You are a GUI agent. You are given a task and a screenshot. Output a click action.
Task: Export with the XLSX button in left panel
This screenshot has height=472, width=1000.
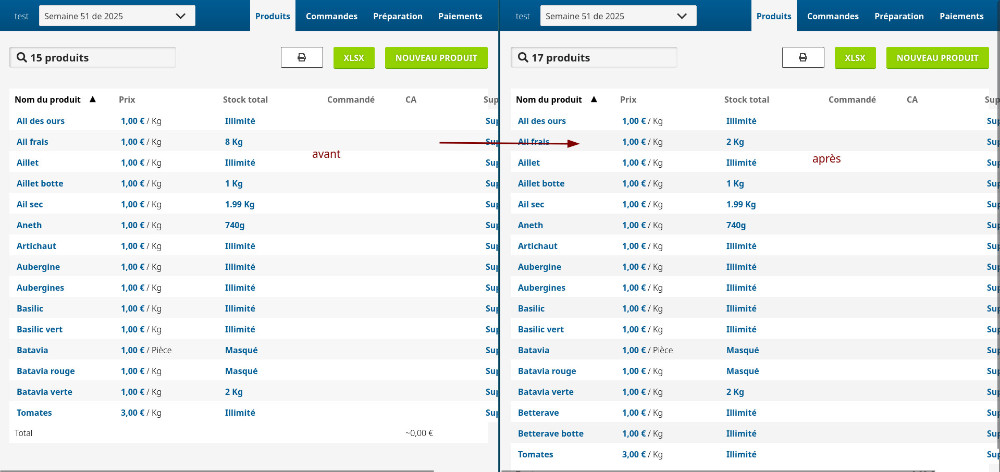point(354,58)
